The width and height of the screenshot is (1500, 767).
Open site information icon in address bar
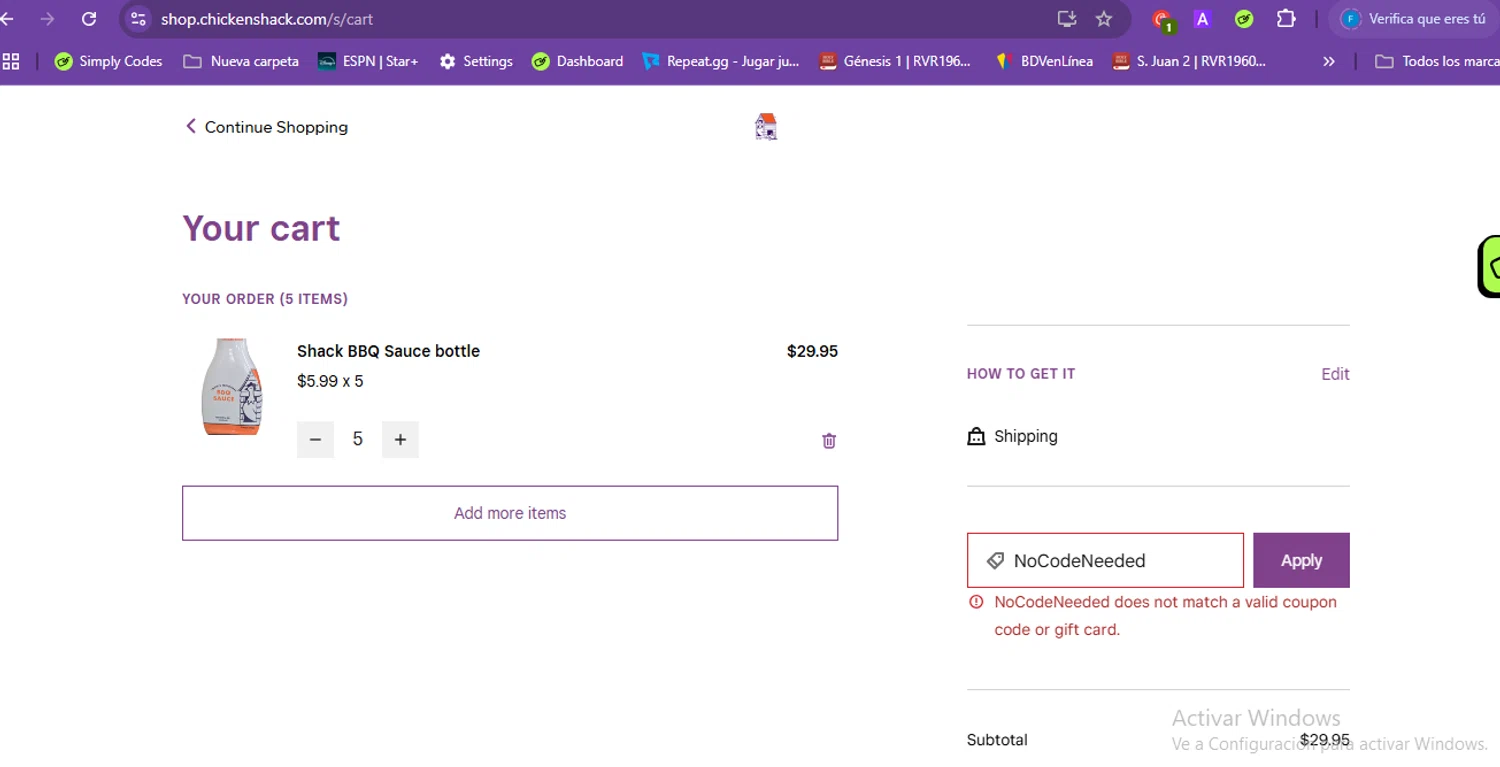click(139, 19)
